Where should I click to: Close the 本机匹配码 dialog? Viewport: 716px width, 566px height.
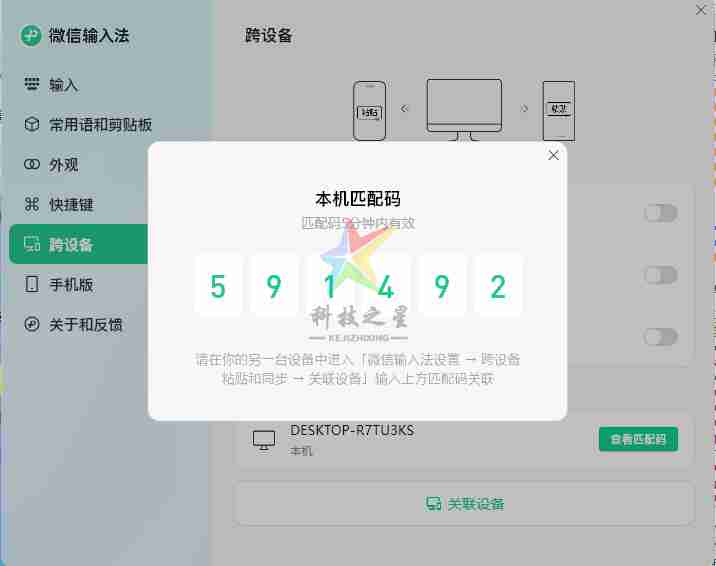click(x=553, y=155)
